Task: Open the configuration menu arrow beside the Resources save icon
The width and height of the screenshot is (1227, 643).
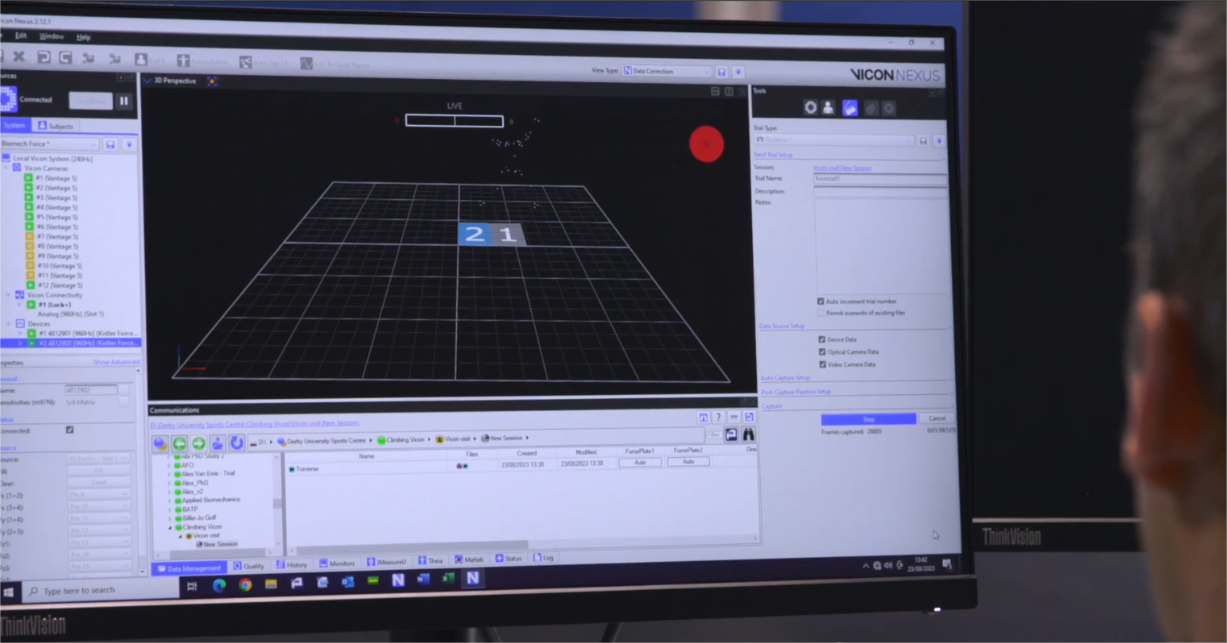Action: pos(128,145)
